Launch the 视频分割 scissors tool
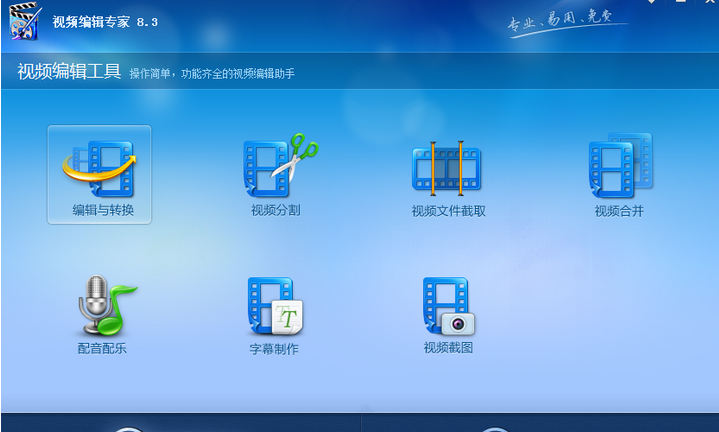Viewport: 719px width, 432px height. click(x=280, y=175)
